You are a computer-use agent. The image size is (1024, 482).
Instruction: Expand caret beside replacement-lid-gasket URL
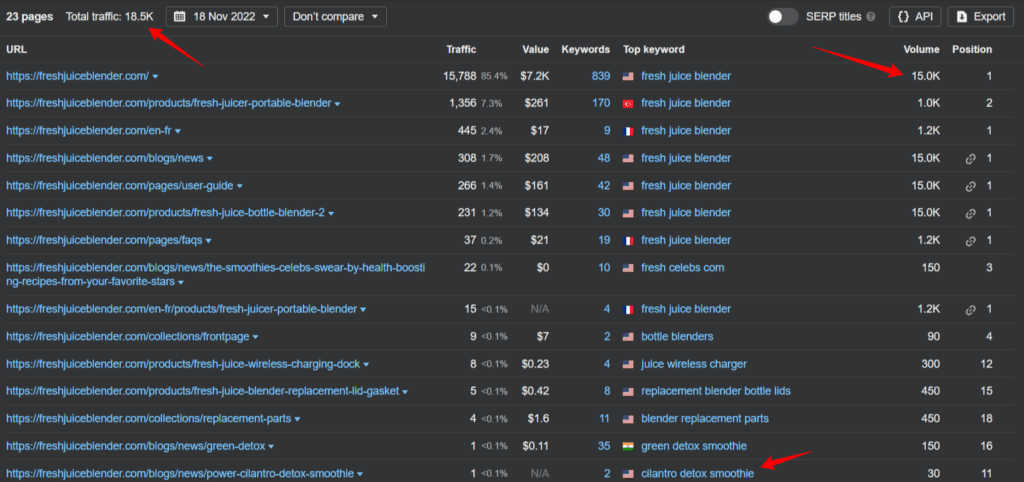coord(405,392)
